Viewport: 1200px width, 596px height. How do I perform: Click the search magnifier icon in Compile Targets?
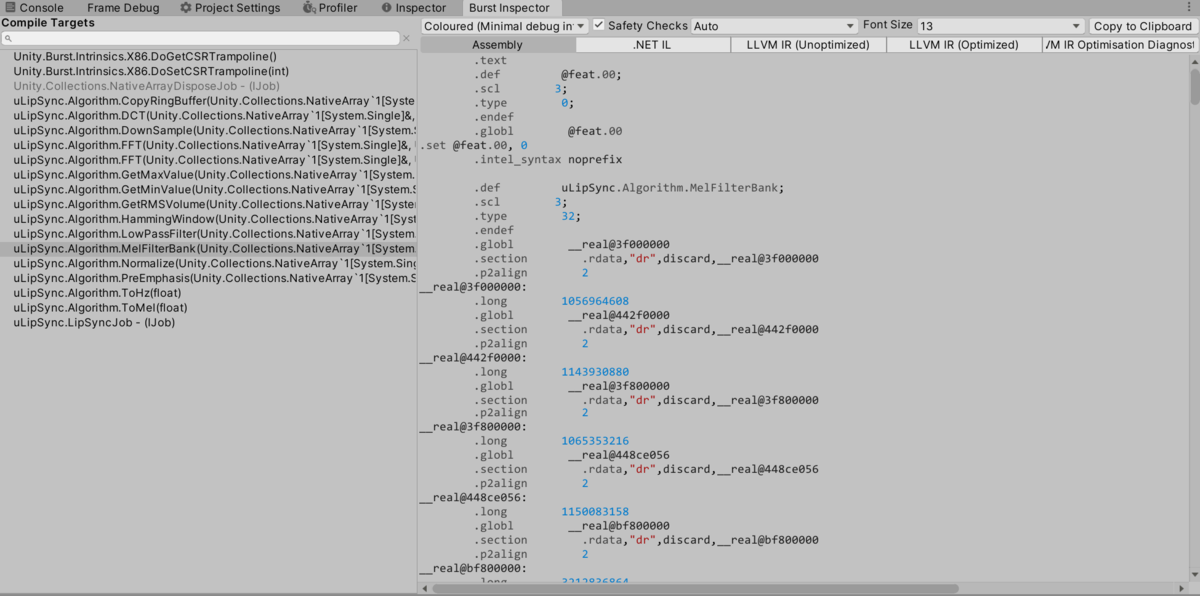[8, 38]
